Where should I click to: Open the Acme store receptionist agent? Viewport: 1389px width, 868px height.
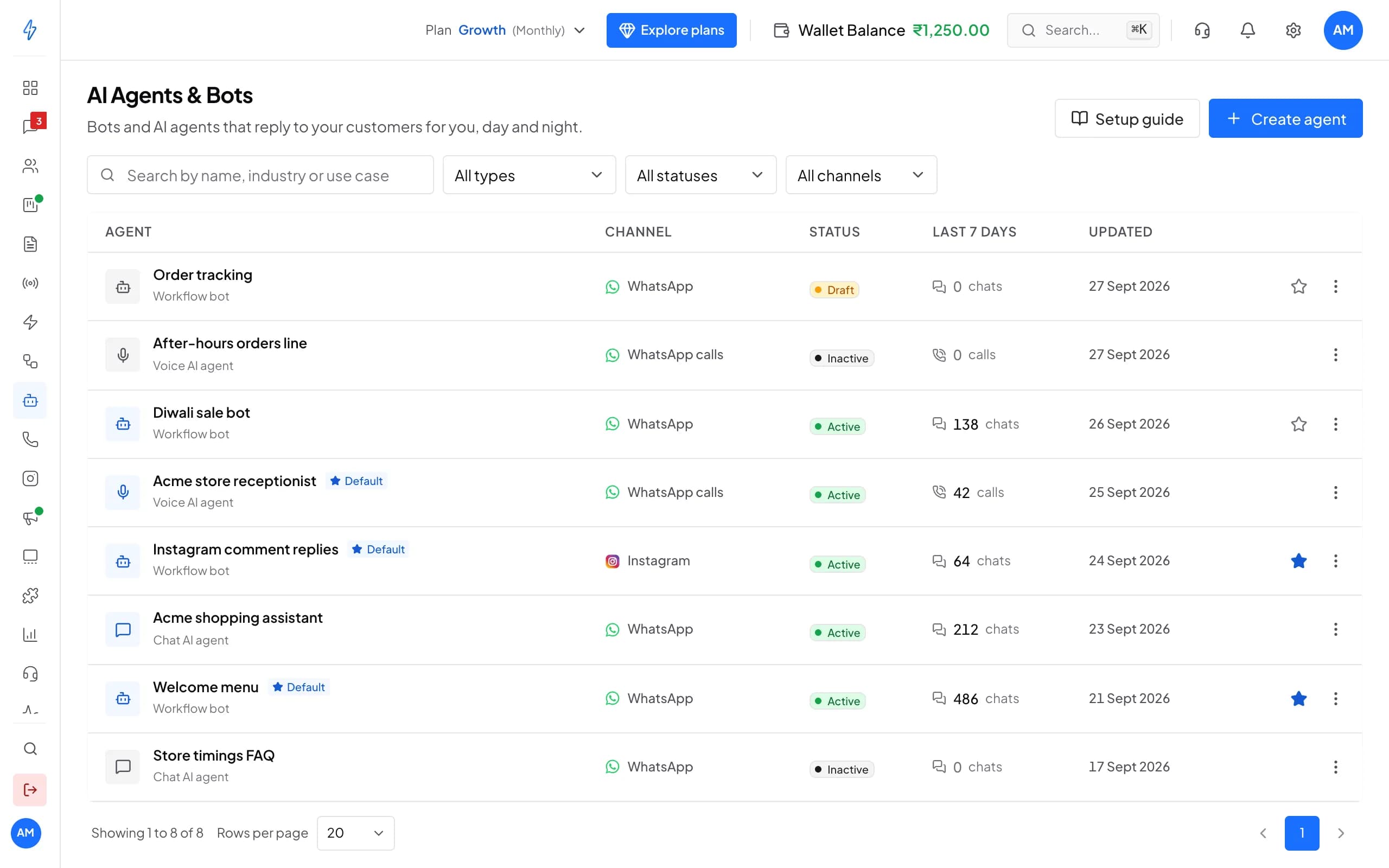point(234,481)
